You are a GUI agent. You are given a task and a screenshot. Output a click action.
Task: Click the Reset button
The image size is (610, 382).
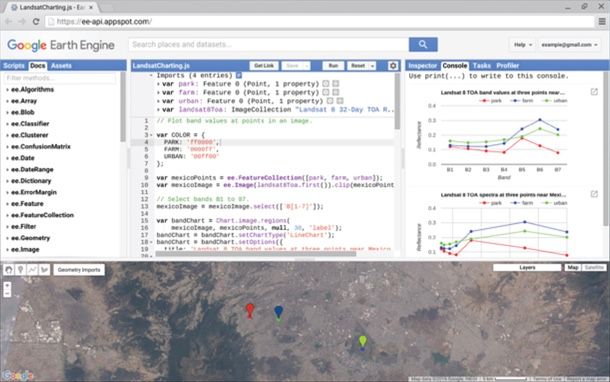click(x=358, y=66)
